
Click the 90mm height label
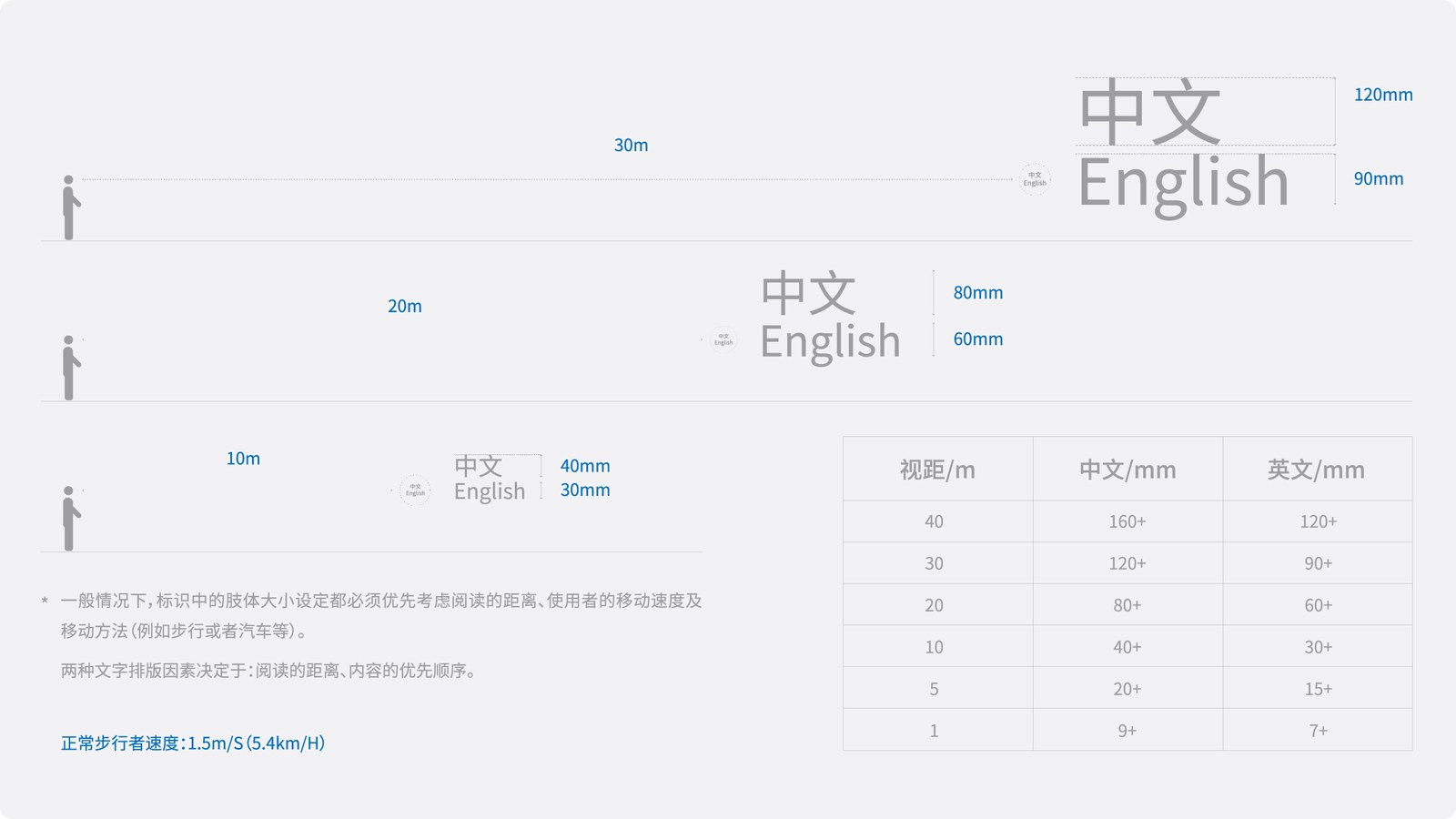pos(1379,179)
